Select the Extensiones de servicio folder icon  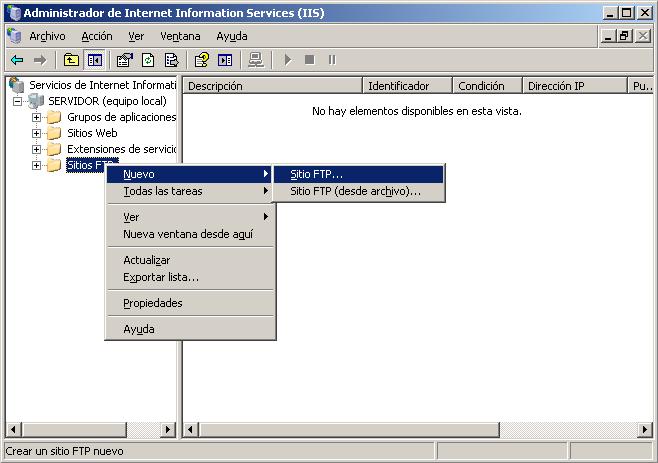point(54,149)
